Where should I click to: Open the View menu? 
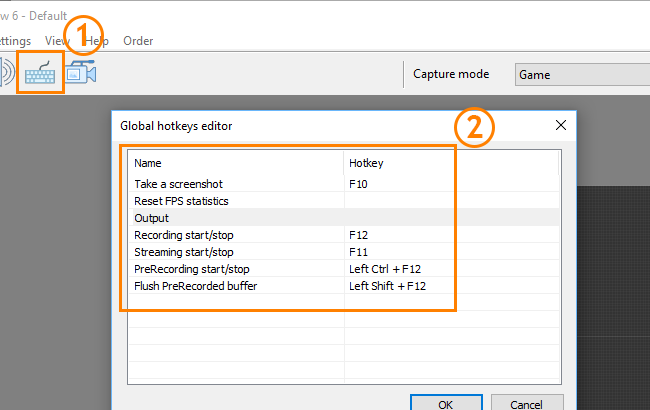coord(57,41)
